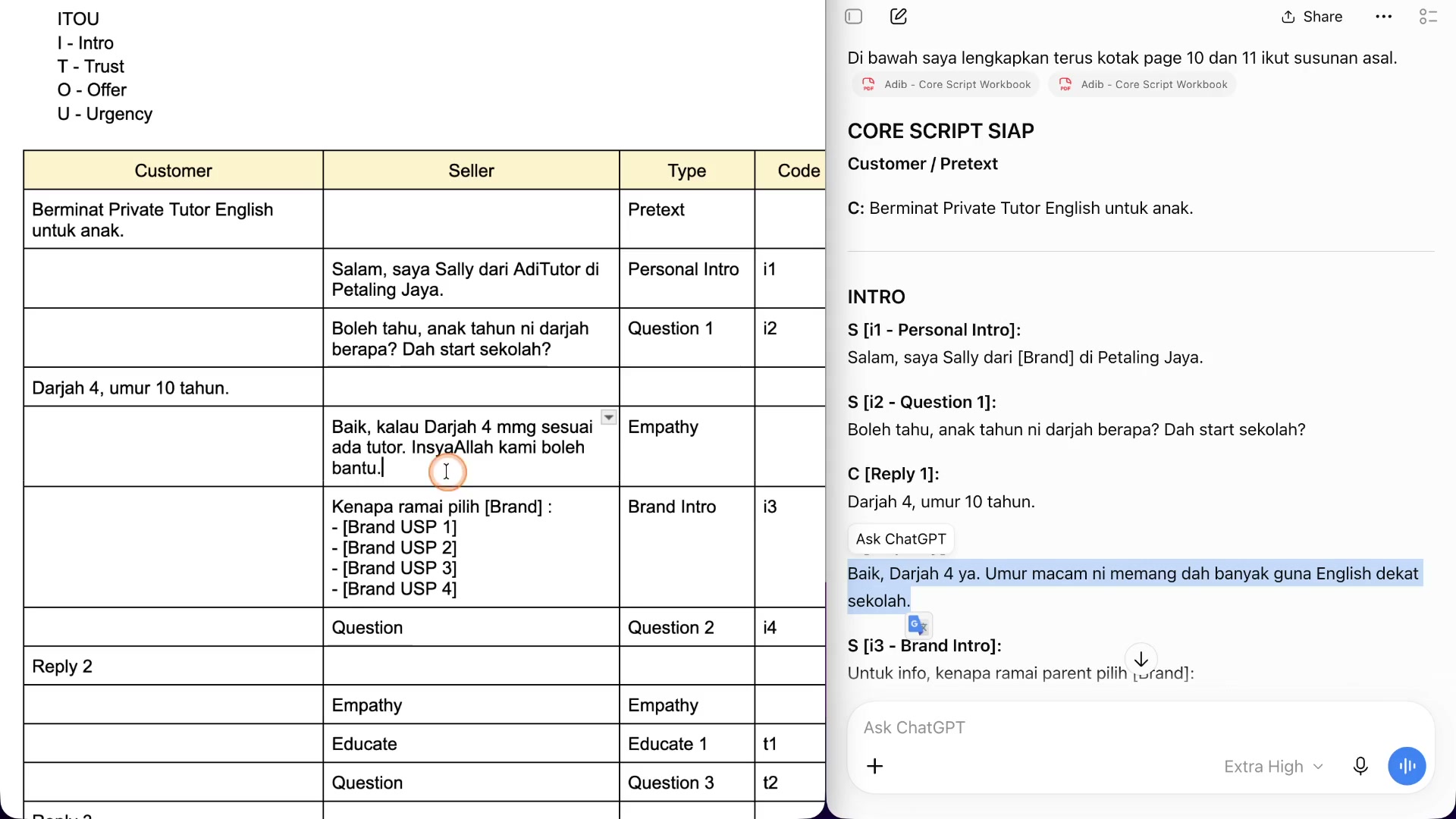Image resolution: width=1456 pixels, height=819 pixels.
Task: Click the Google Translate popup icon
Action: point(918,625)
